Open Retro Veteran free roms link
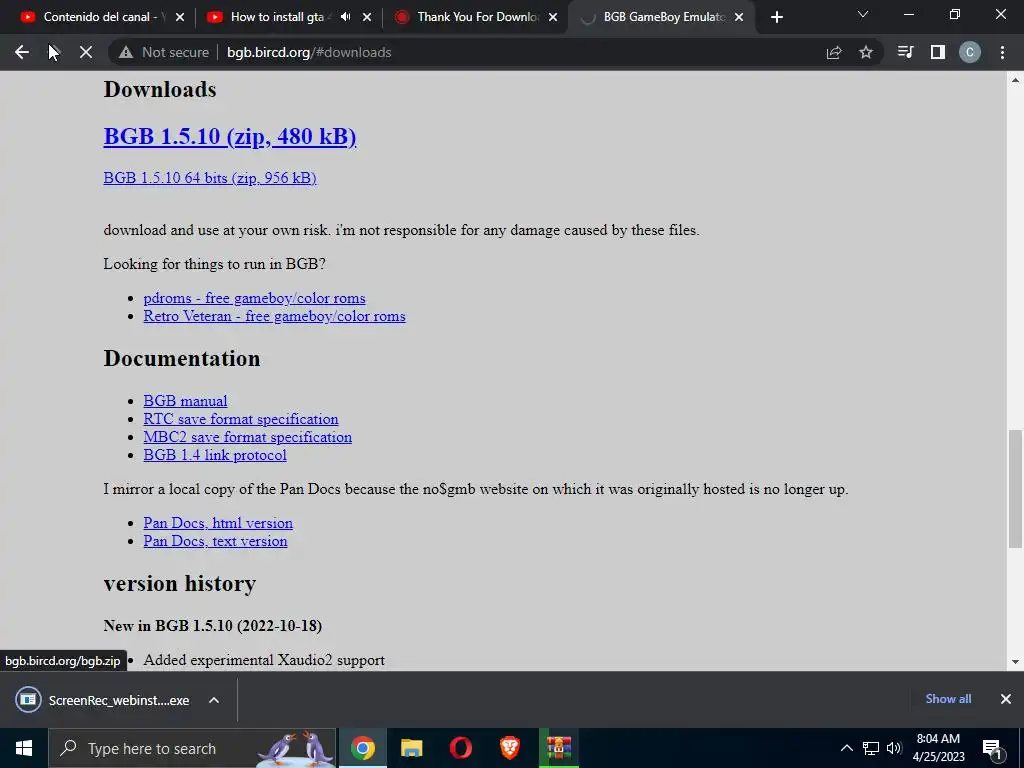The height and width of the screenshot is (768, 1024). pos(274,317)
